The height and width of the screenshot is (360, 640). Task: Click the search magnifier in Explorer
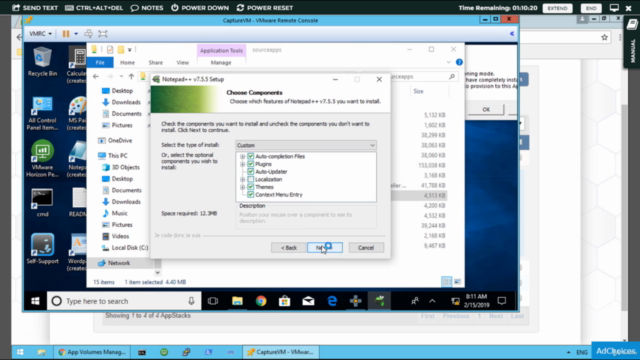coord(452,76)
